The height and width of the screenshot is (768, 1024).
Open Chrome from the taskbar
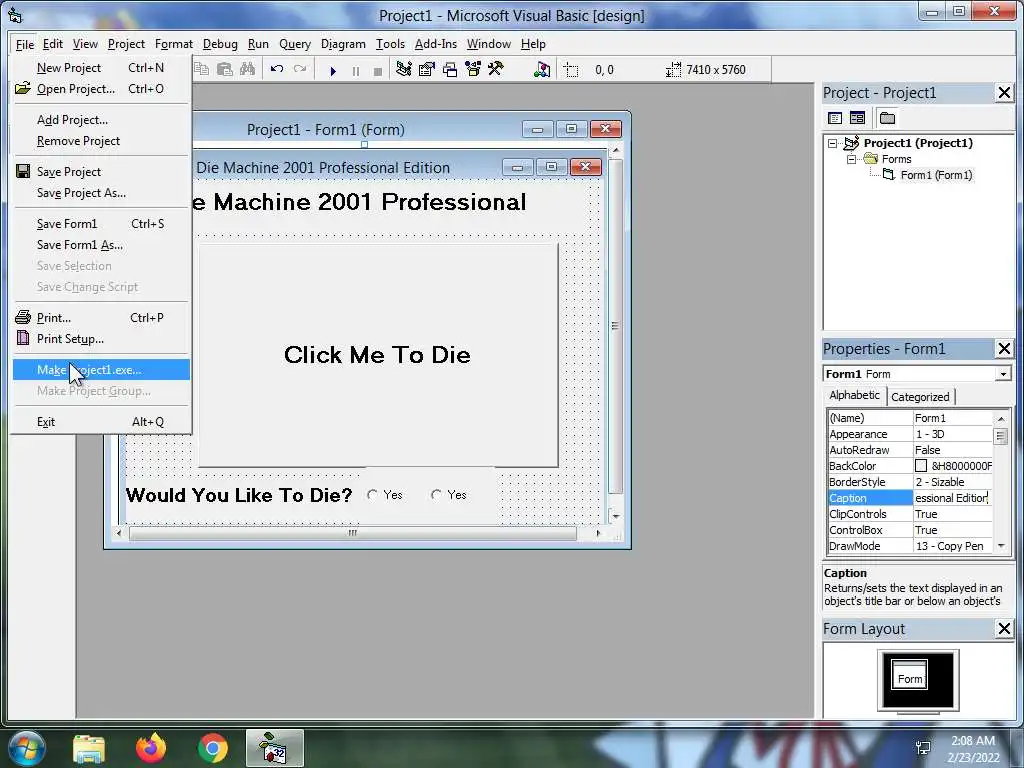pos(212,748)
